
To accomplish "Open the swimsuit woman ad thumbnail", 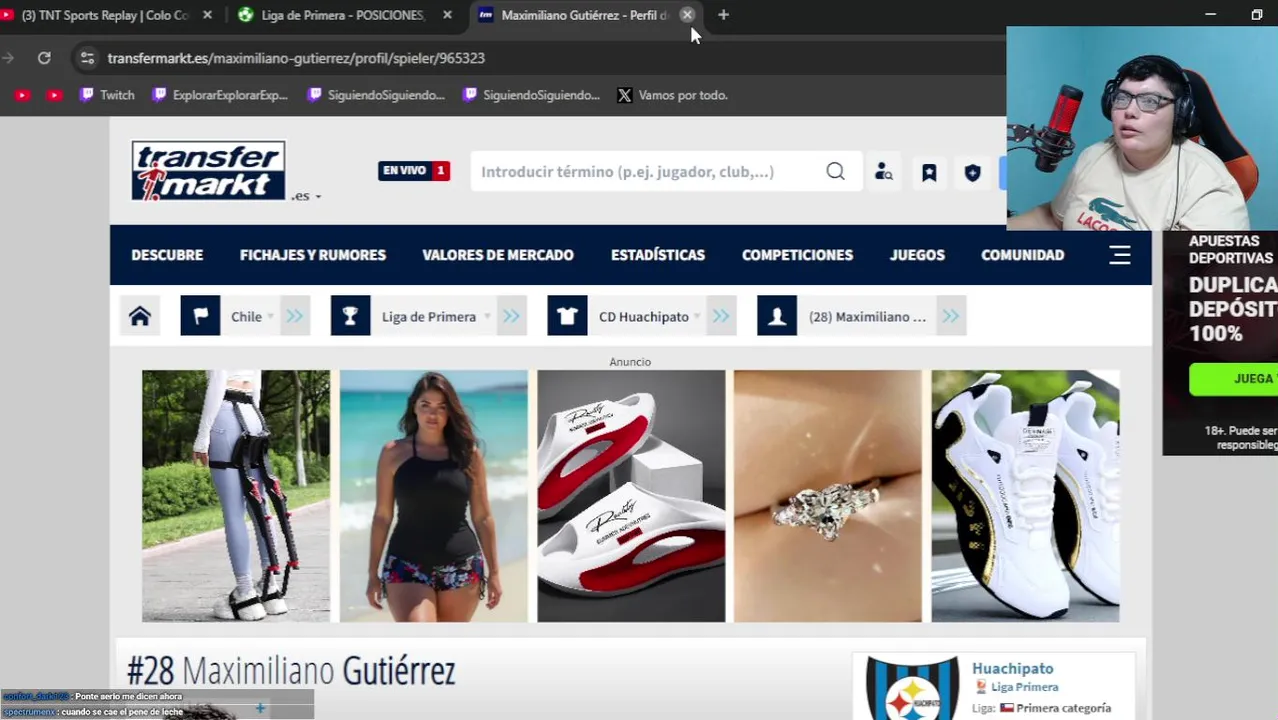I will click(433, 496).
